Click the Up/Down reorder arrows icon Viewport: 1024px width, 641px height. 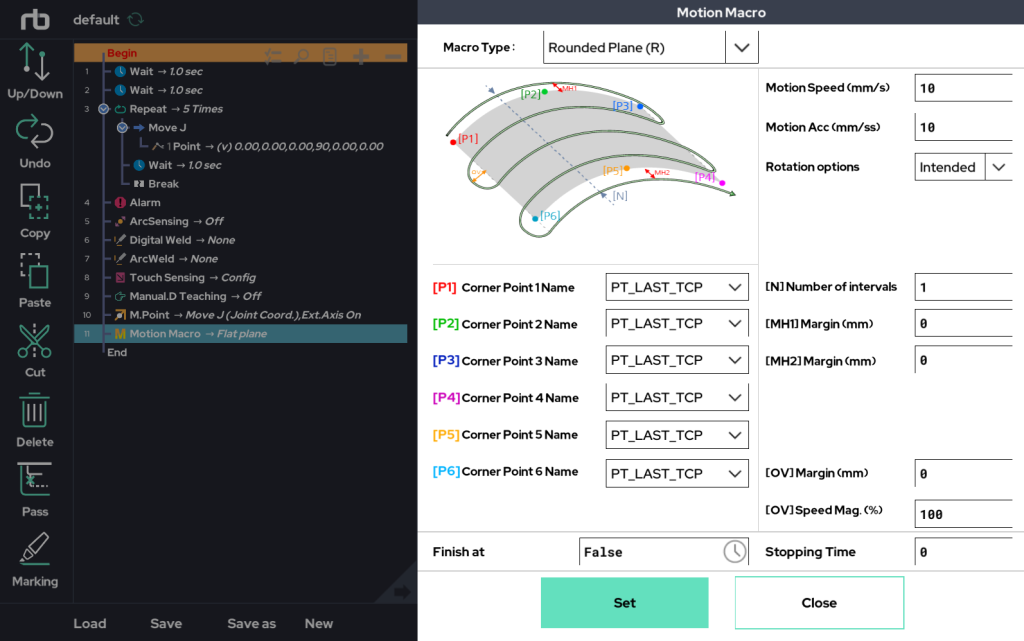click(34, 62)
